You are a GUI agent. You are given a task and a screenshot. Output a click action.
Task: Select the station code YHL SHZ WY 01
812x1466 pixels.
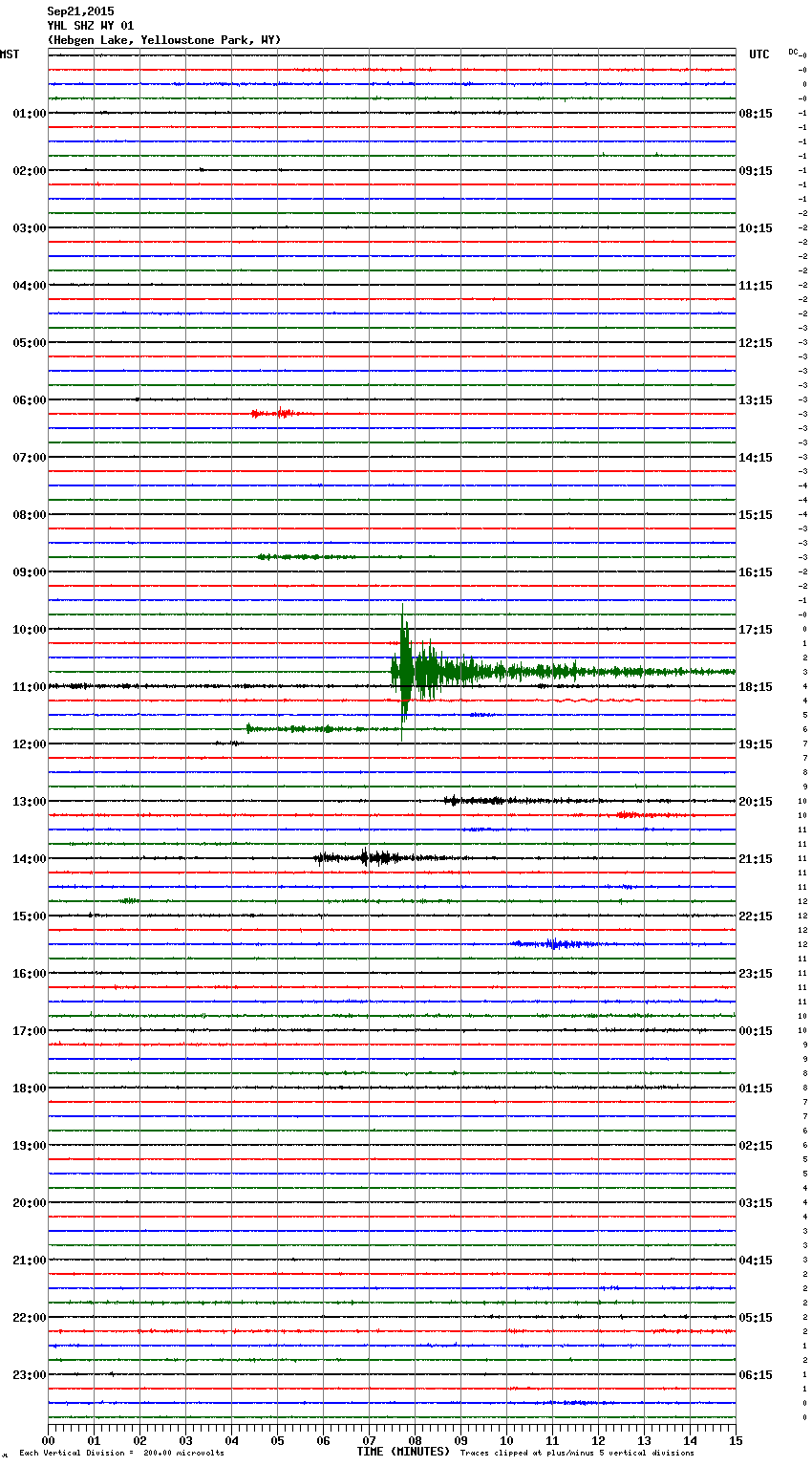pyautogui.click(x=91, y=26)
